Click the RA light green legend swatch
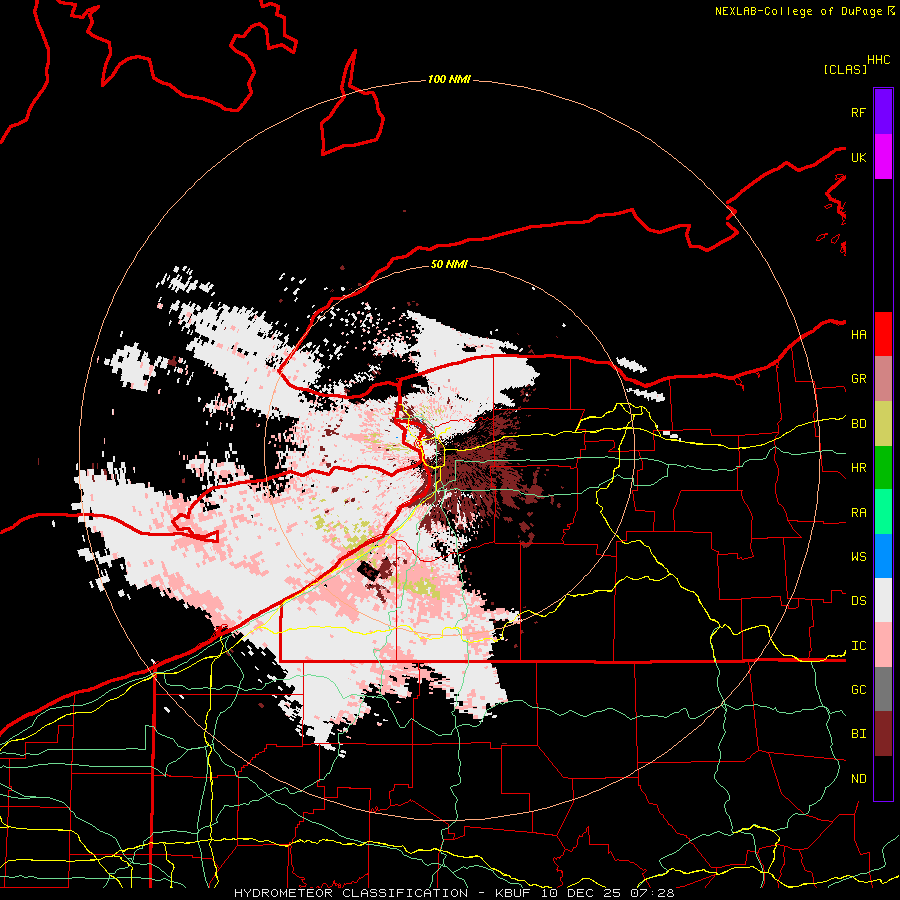Viewport: 900px width, 900px height. (883, 512)
